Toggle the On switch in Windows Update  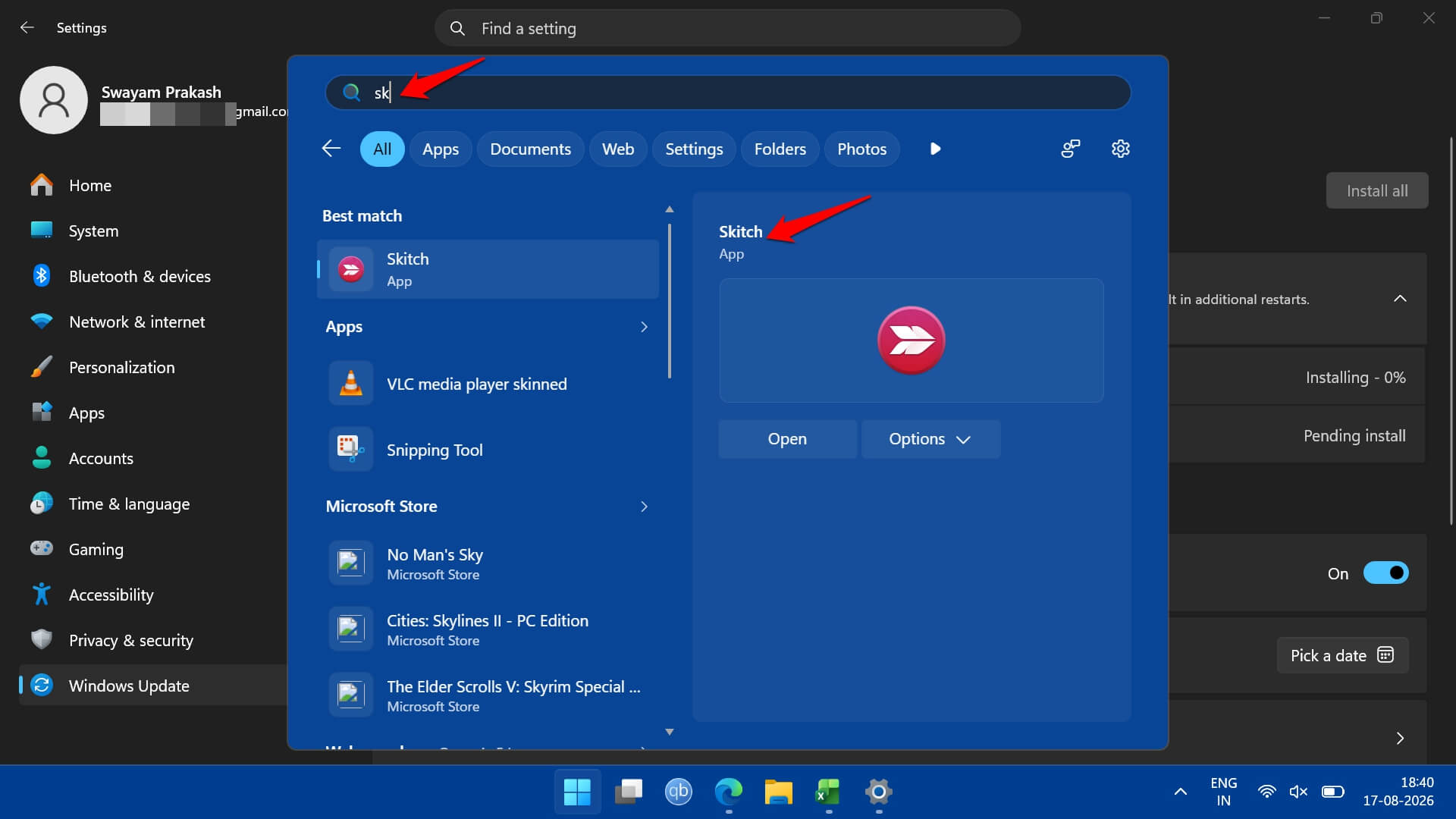[1385, 573]
